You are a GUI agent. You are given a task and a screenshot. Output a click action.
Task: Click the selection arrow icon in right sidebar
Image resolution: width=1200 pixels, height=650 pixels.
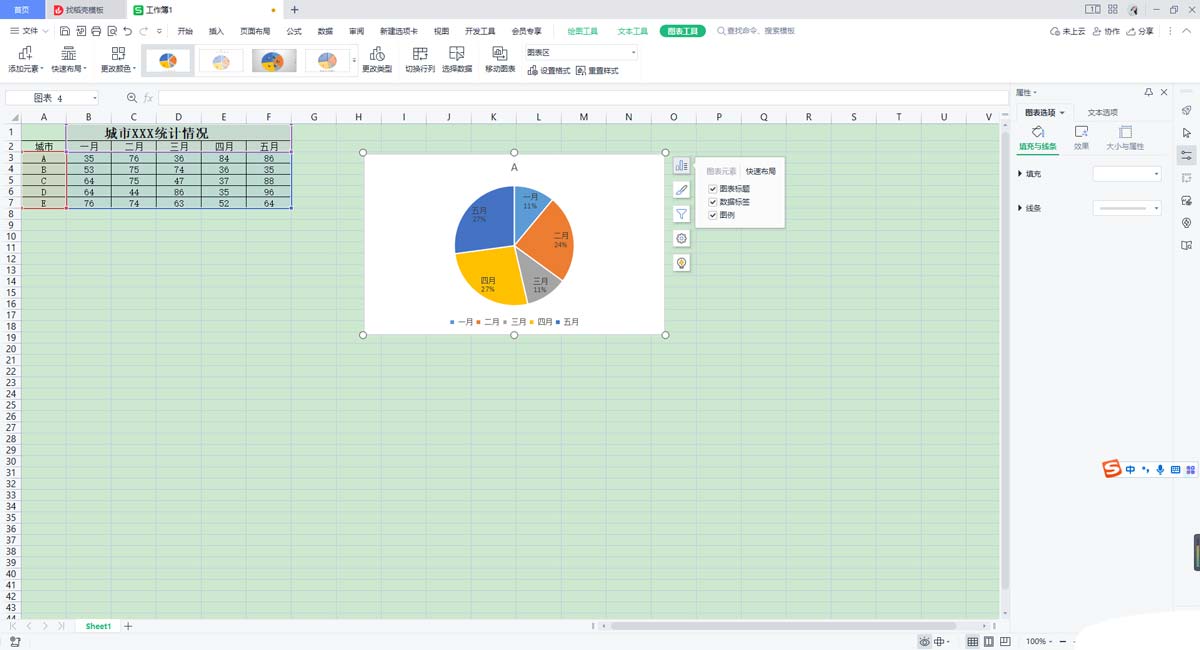coord(1186,133)
